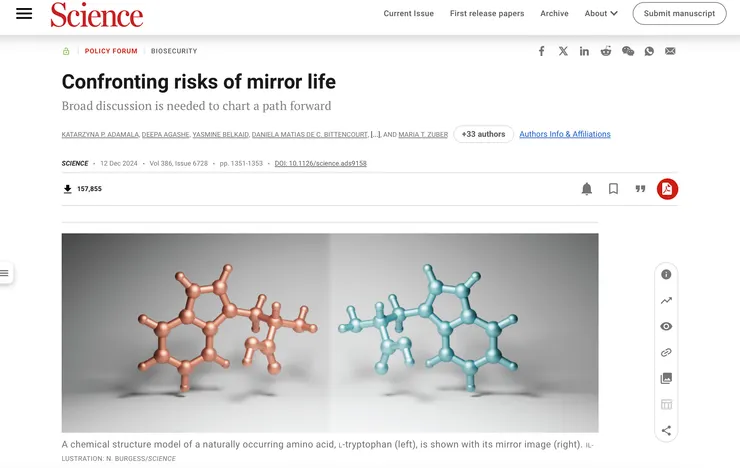The image size is (740, 468).
Task: Click the green open-access lock icon
Action: (66, 51)
